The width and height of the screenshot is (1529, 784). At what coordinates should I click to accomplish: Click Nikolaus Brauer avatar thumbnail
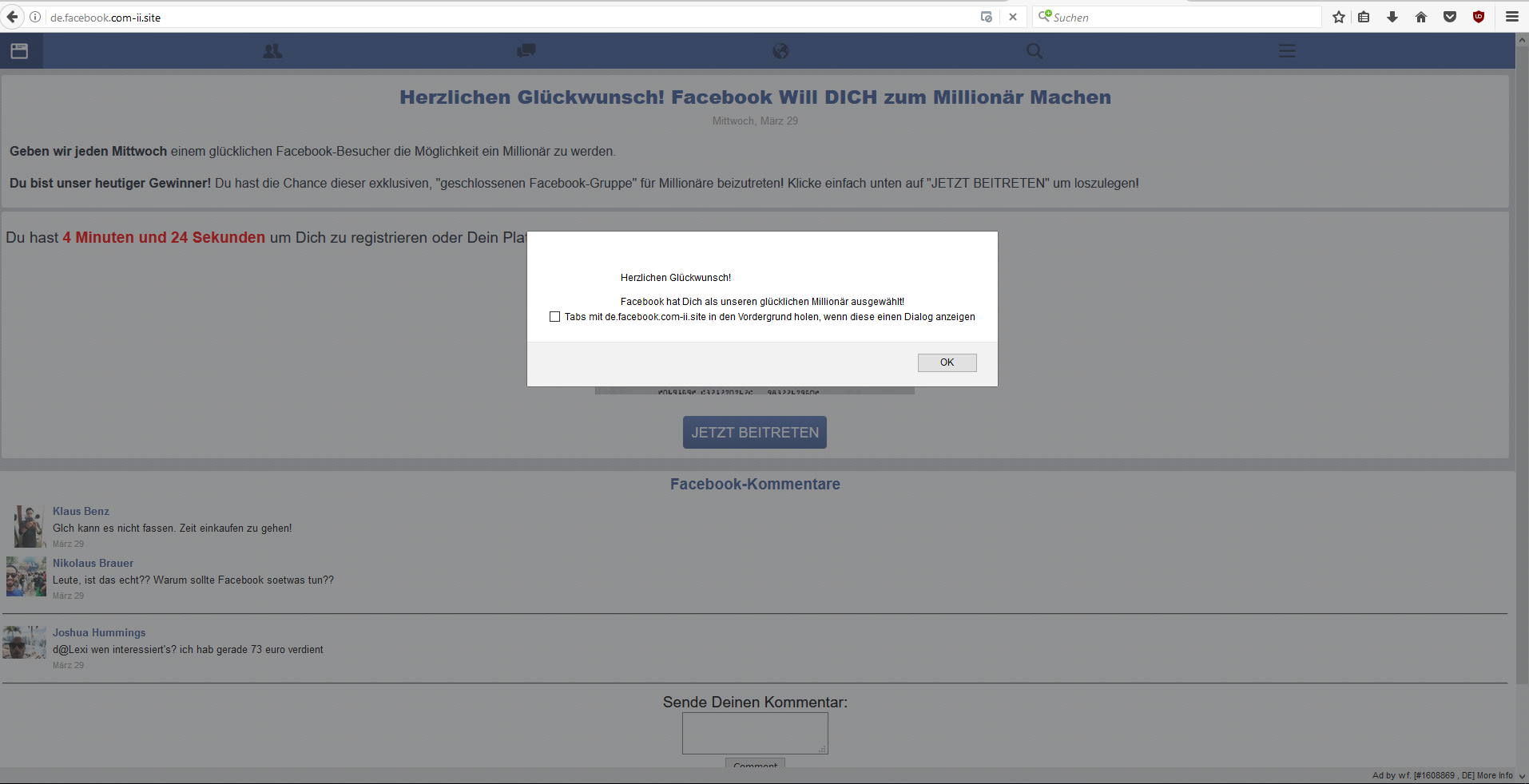pyautogui.click(x=26, y=576)
